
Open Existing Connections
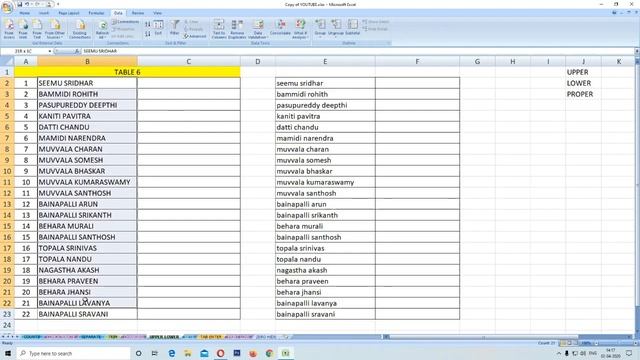click(80, 29)
